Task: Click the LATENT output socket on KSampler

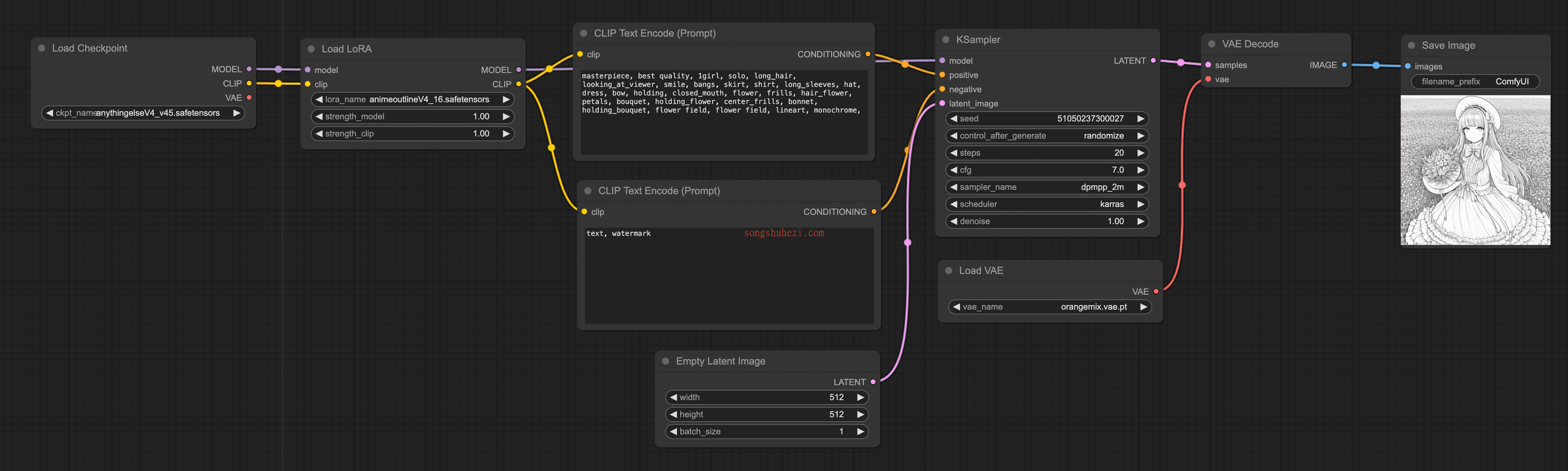Action: coord(1154,61)
